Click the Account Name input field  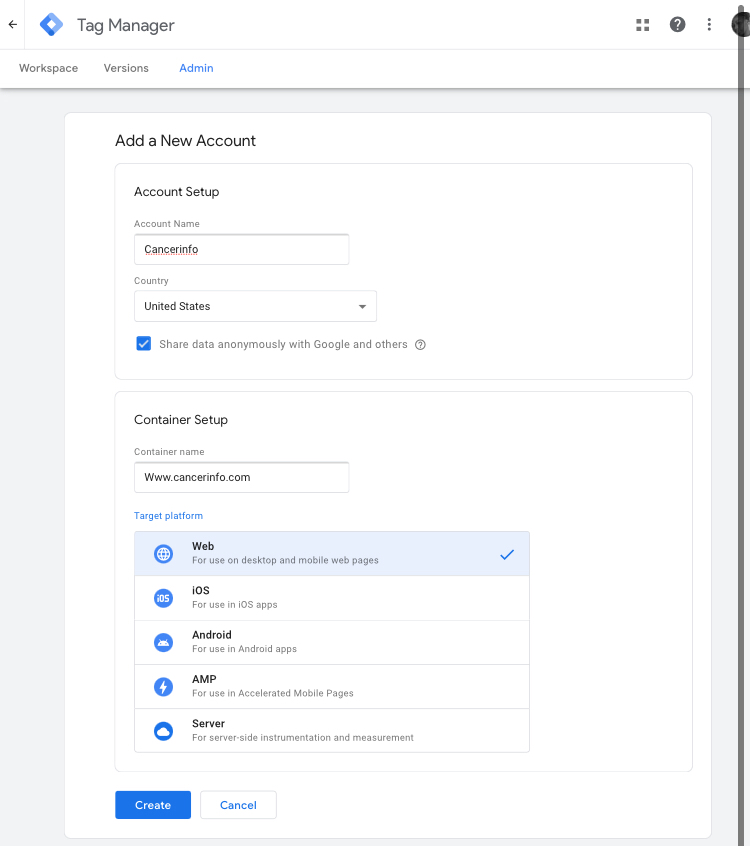(x=242, y=249)
